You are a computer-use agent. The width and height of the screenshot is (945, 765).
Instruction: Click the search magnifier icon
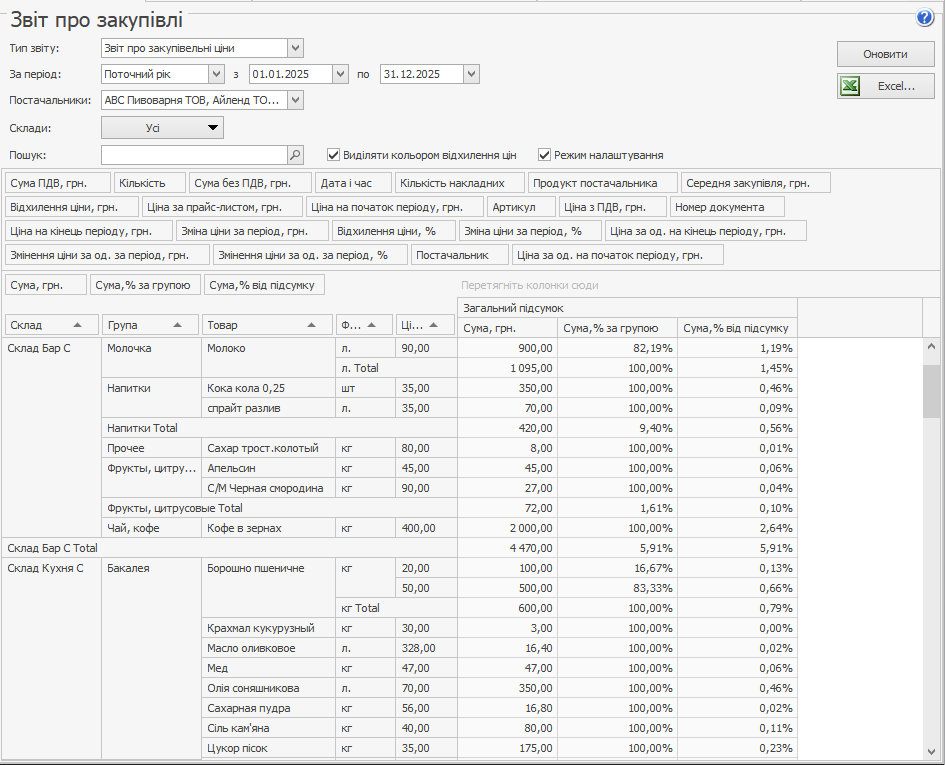[x=295, y=155]
